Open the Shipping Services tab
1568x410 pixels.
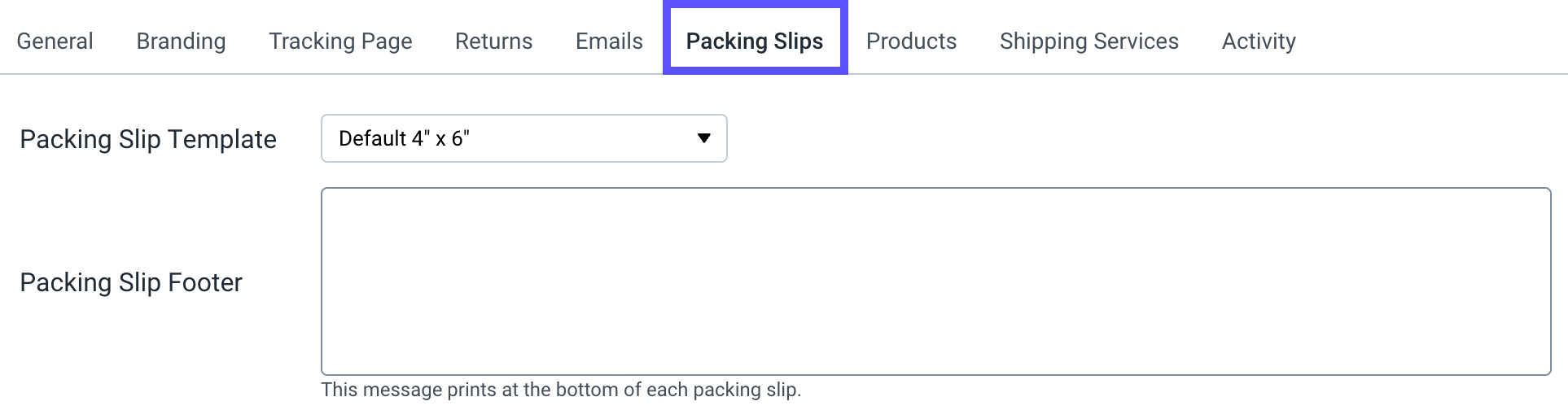click(1088, 41)
